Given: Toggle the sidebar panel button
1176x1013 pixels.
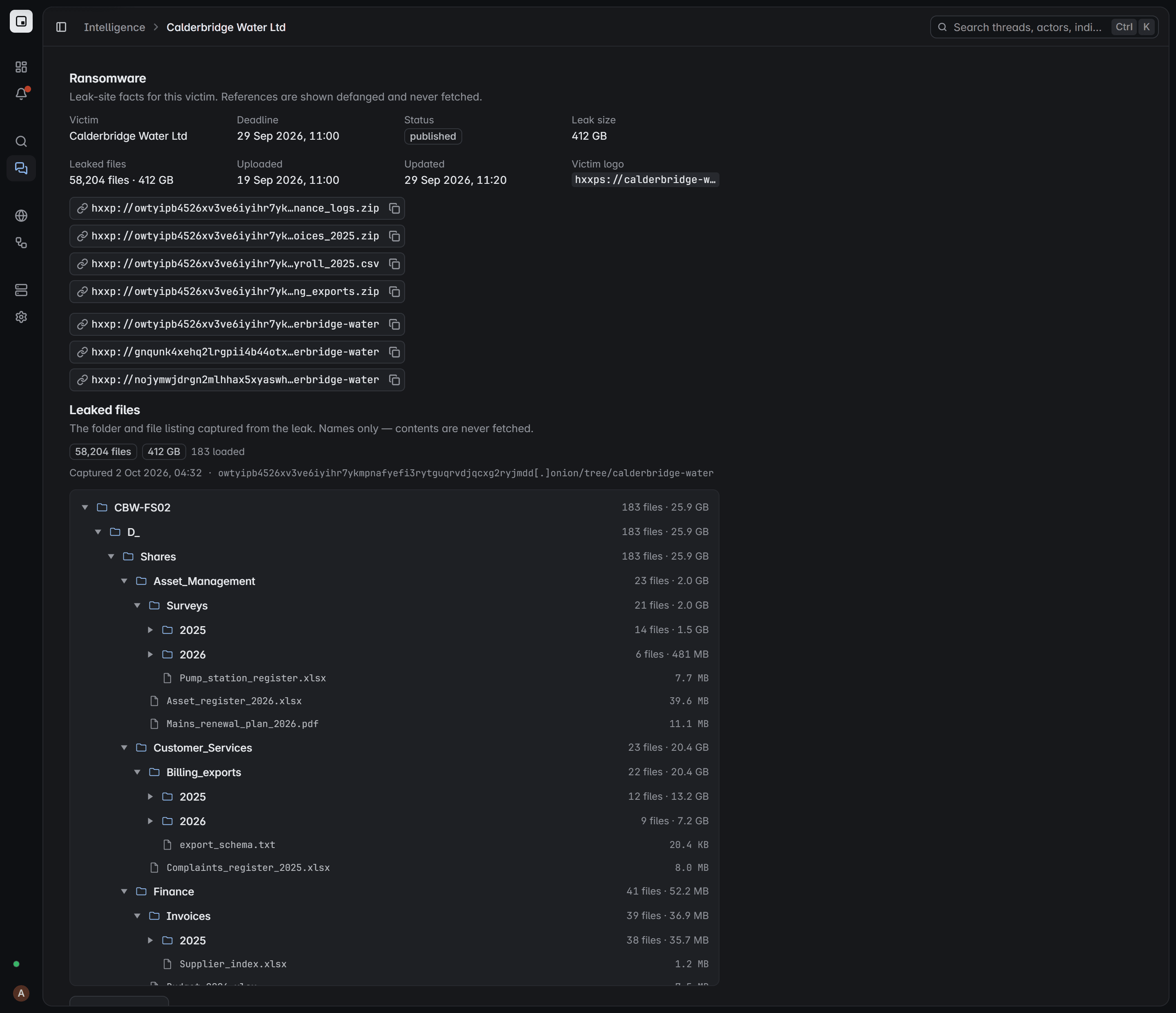Looking at the screenshot, I should (61, 27).
